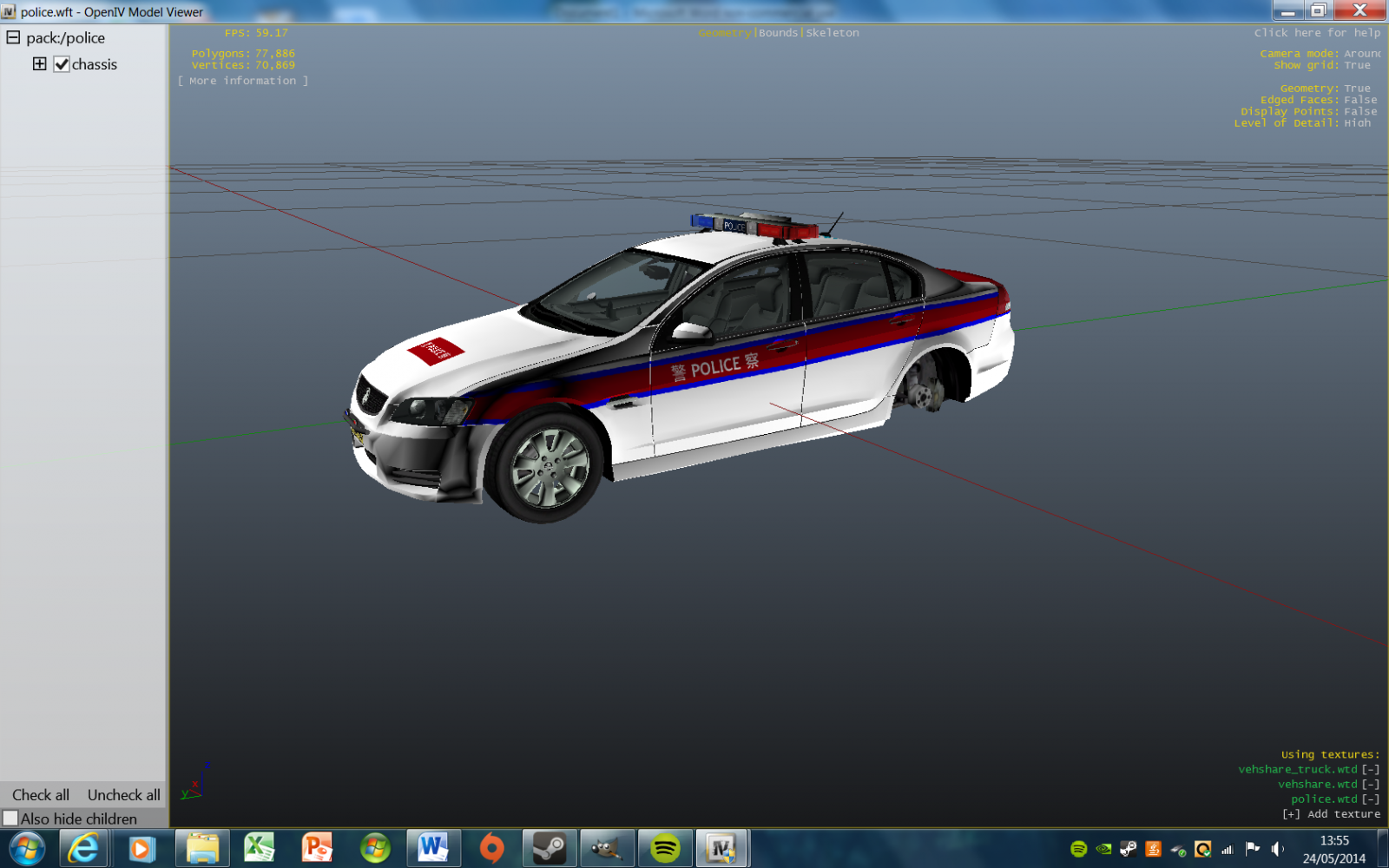Uncheck the chassis visibility checkbox
Viewport: 1389px width, 868px height.
pos(62,64)
